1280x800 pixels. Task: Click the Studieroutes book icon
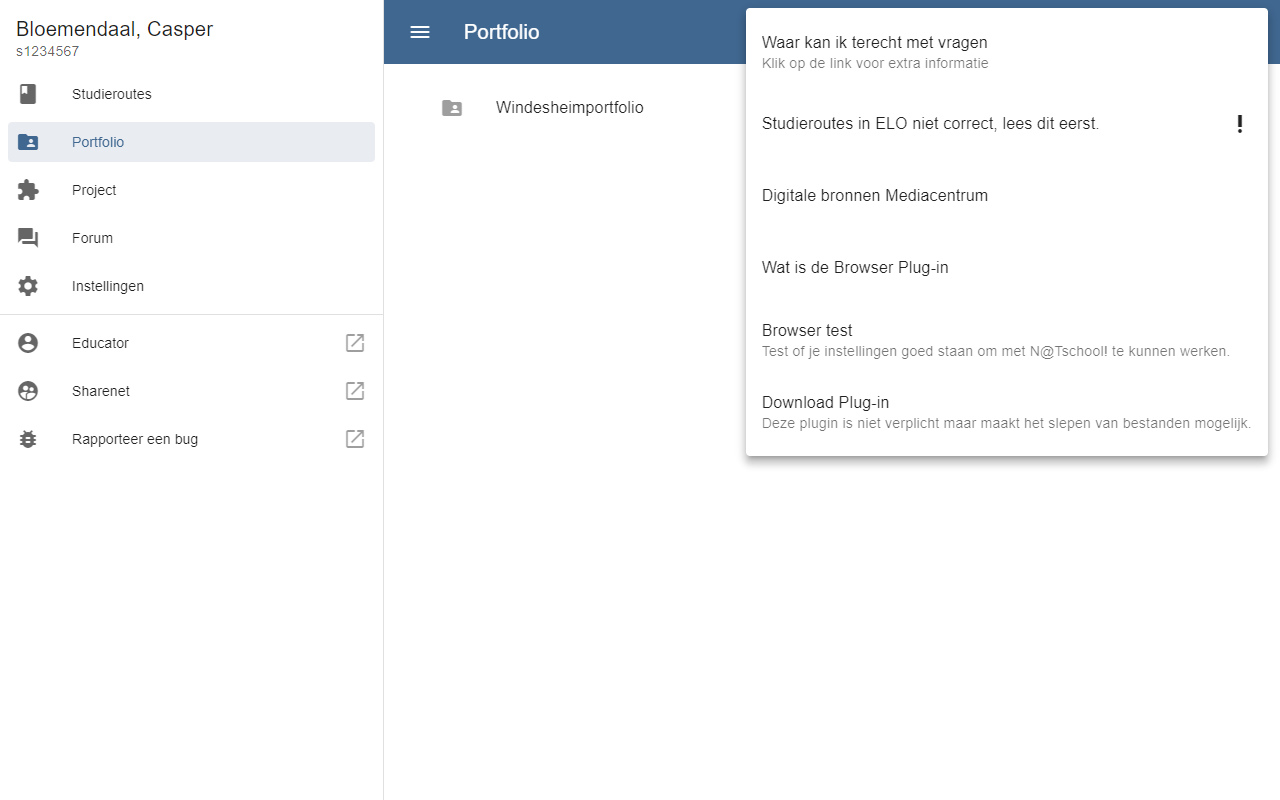pyautogui.click(x=28, y=94)
